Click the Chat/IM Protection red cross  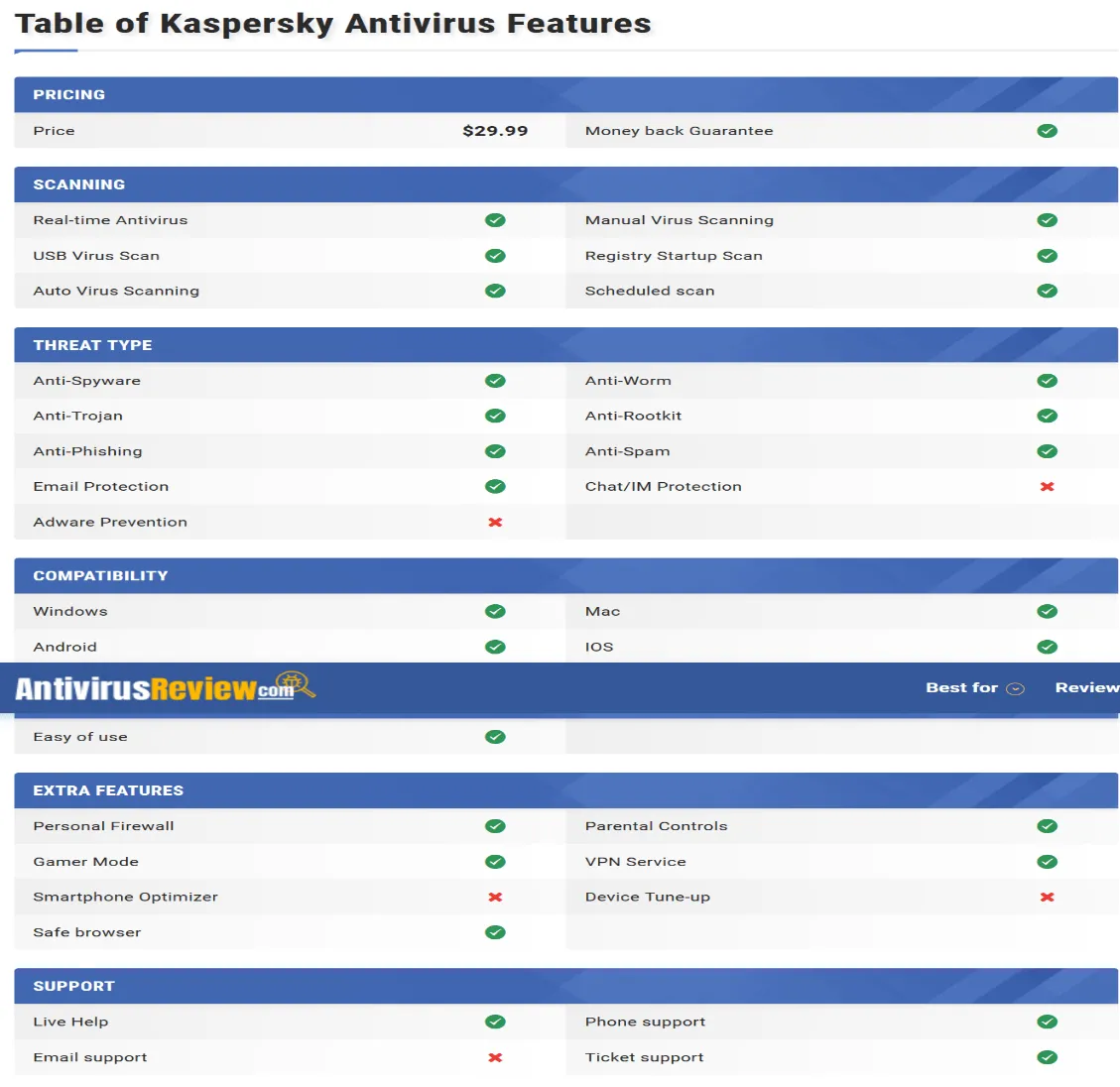(x=1048, y=486)
